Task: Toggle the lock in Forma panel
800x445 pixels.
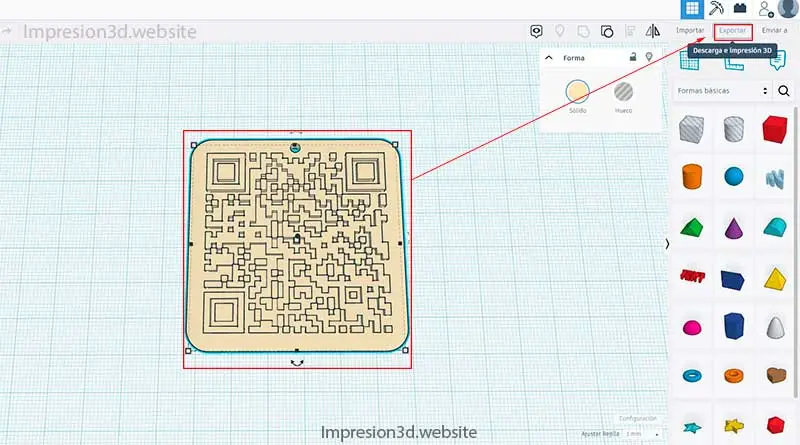Action: click(x=633, y=57)
